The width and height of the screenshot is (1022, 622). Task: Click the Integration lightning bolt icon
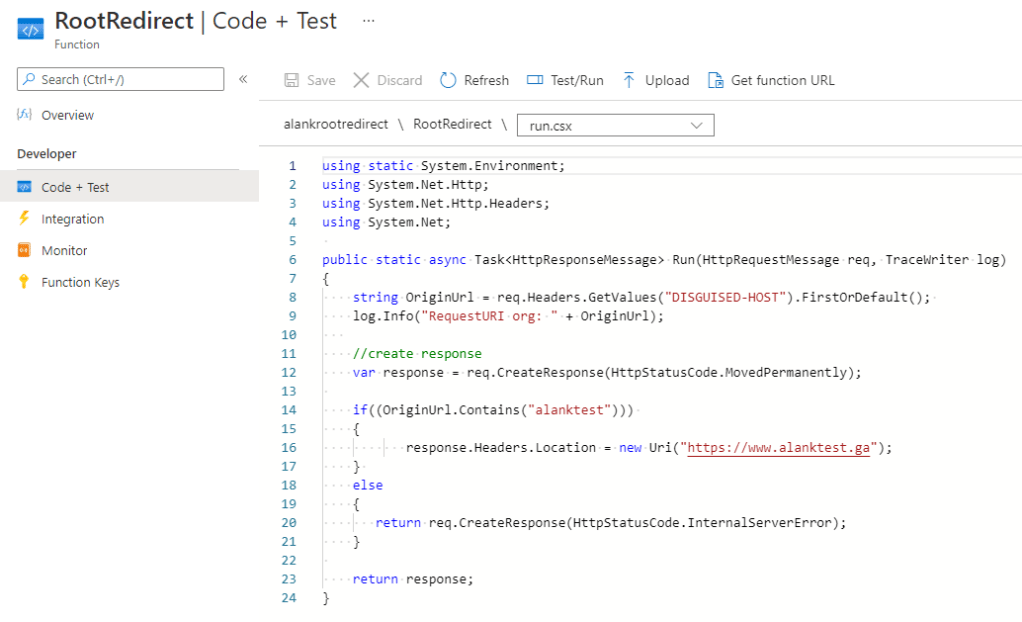[x=25, y=219]
